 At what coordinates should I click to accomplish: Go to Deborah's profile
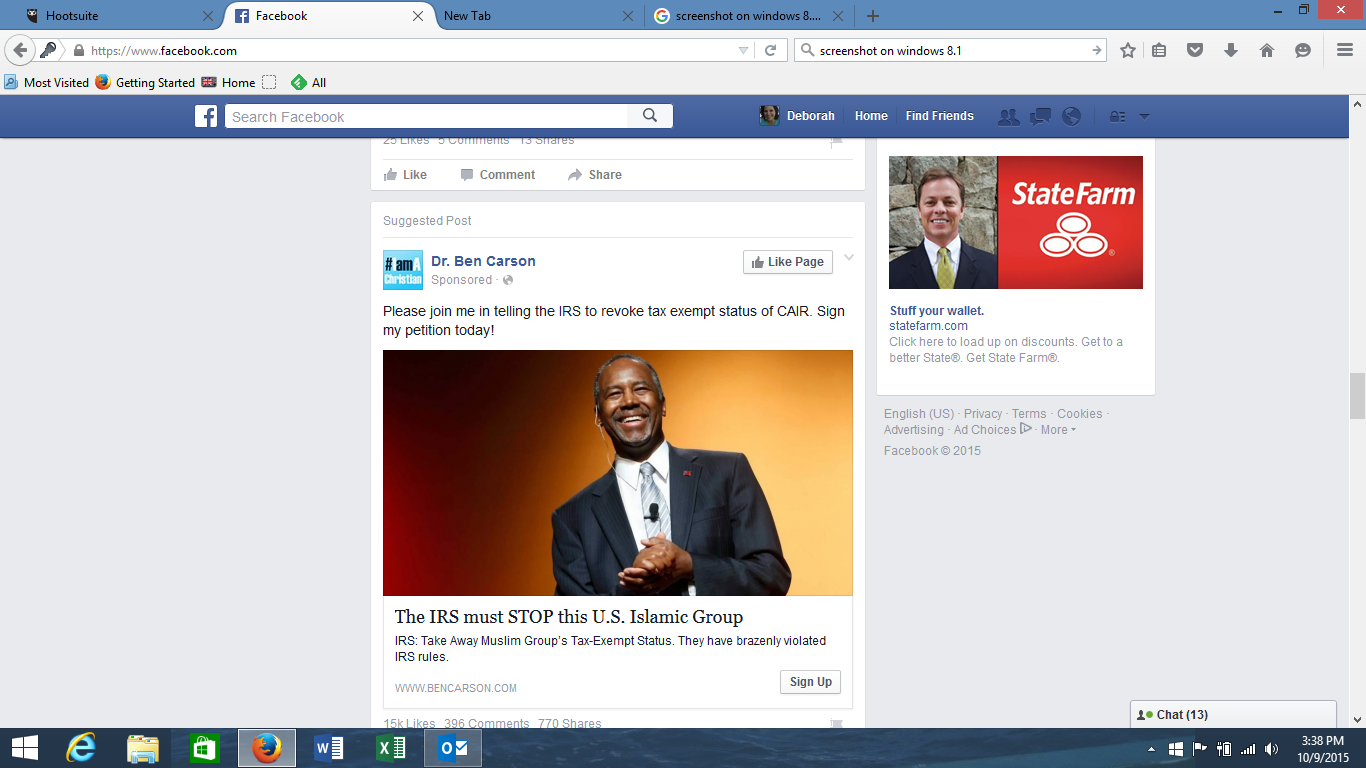pos(797,116)
